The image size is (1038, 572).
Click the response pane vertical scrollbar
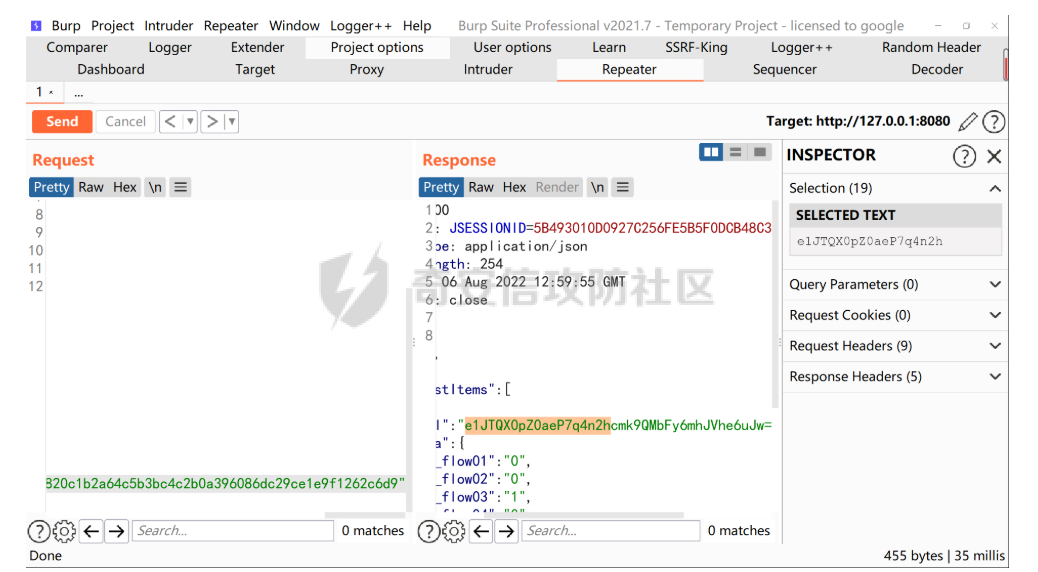click(775, 305)
